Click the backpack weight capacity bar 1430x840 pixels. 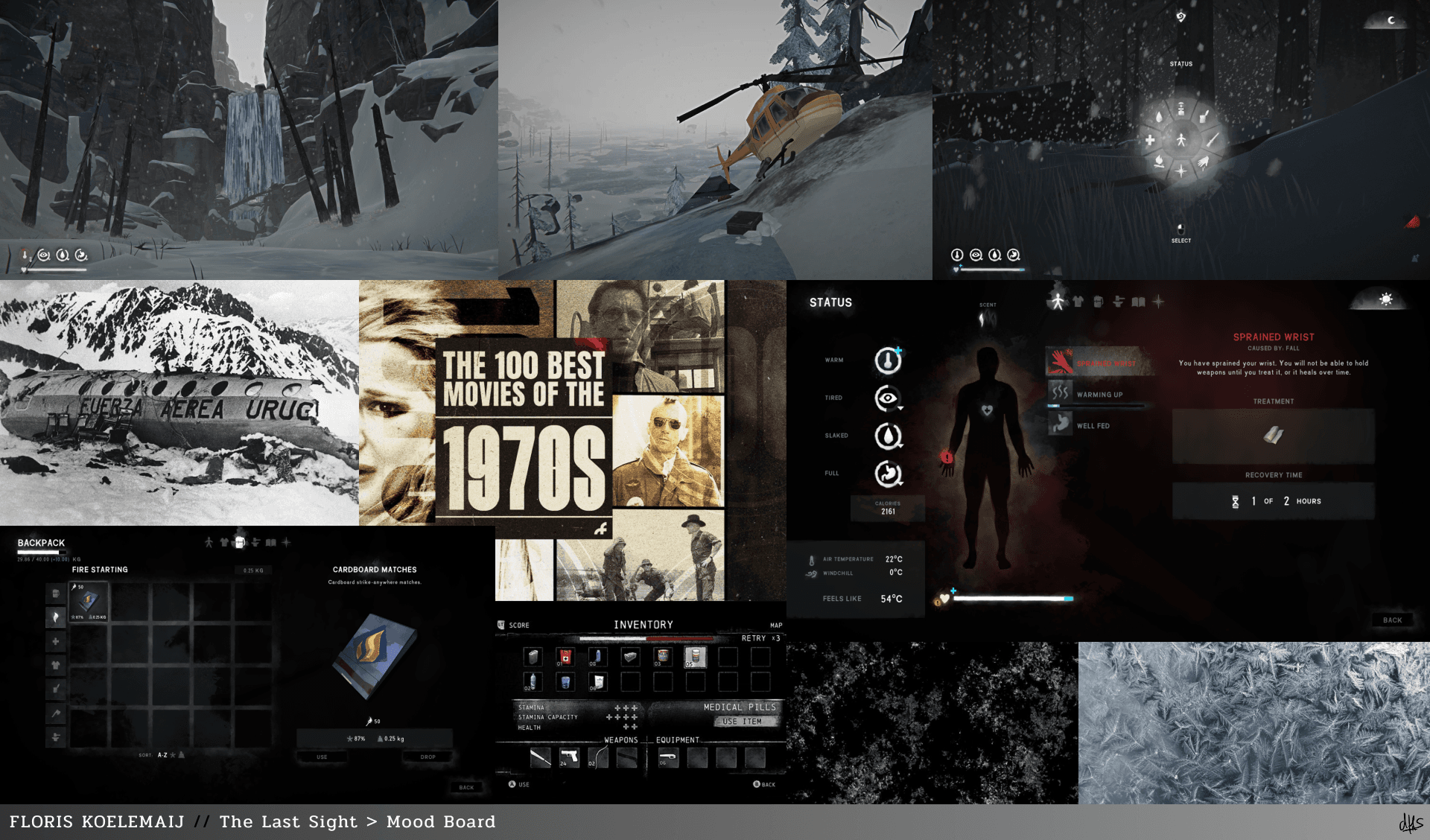coord(43,553)
